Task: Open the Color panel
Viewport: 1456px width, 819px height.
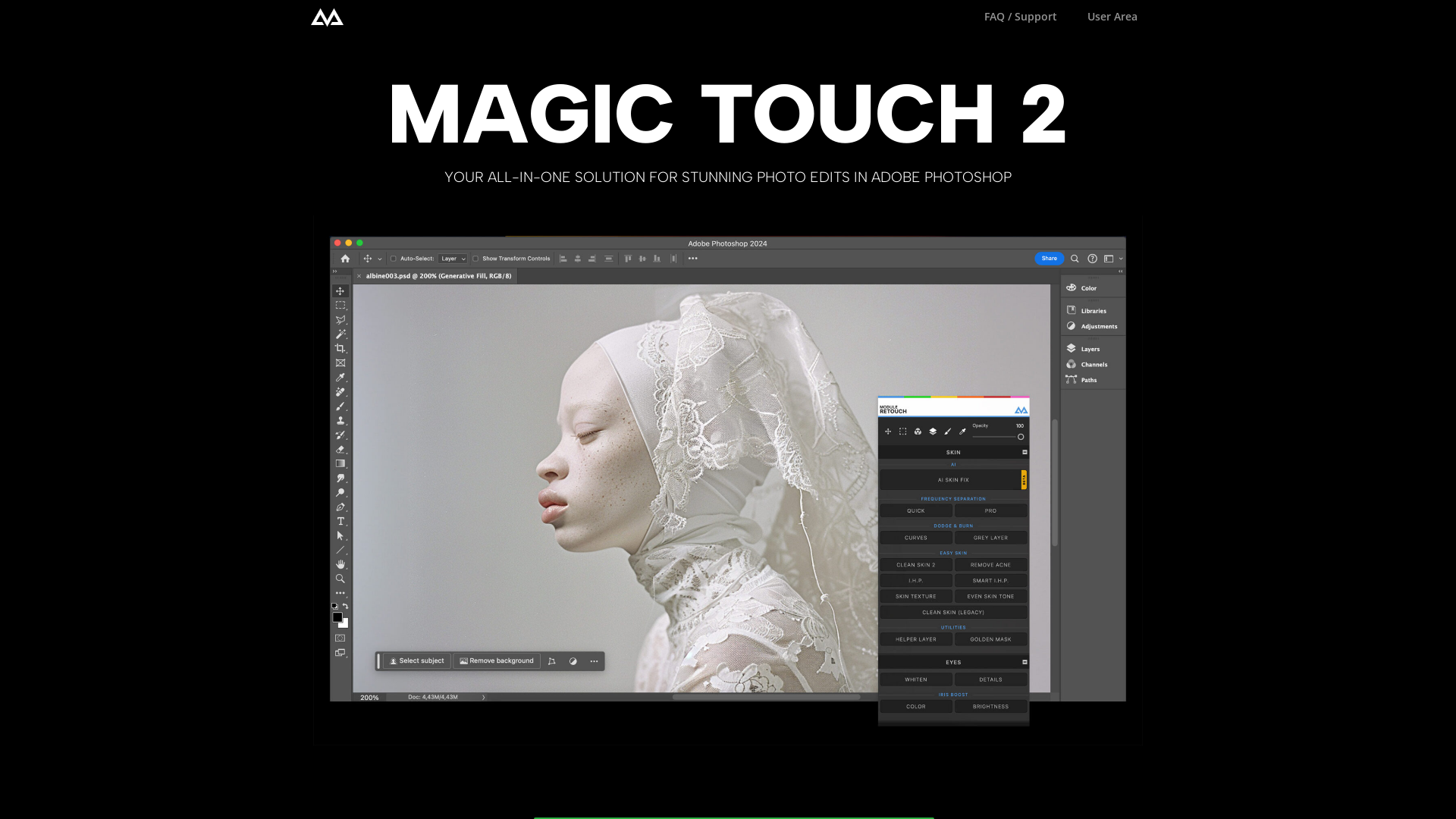Action: coord(1082,287)
